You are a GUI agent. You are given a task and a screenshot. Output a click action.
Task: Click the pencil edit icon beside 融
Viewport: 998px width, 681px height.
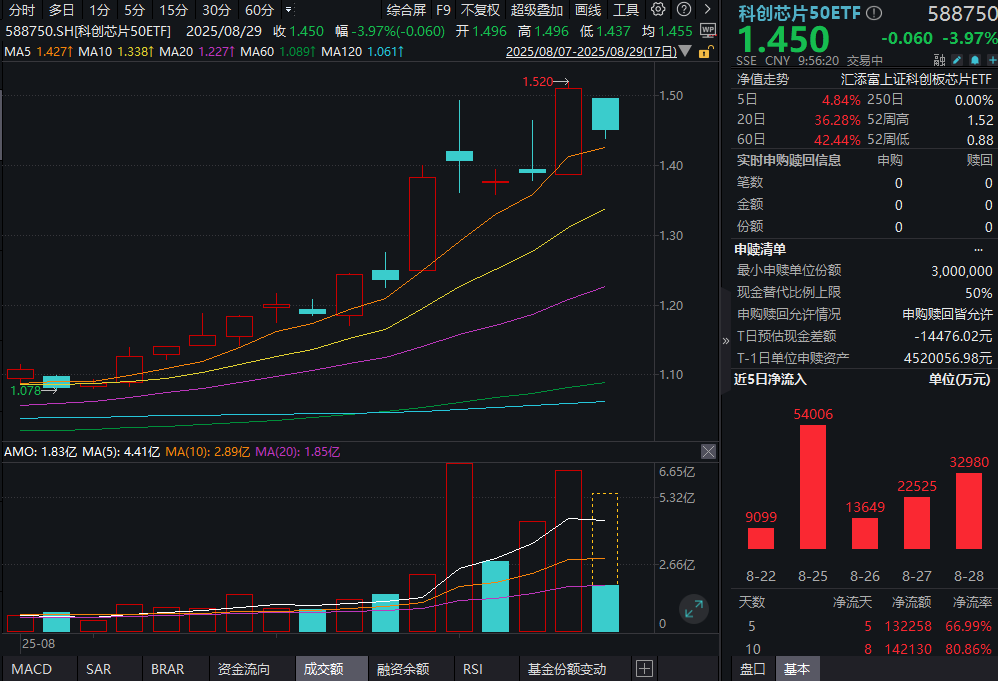[957, 60]
